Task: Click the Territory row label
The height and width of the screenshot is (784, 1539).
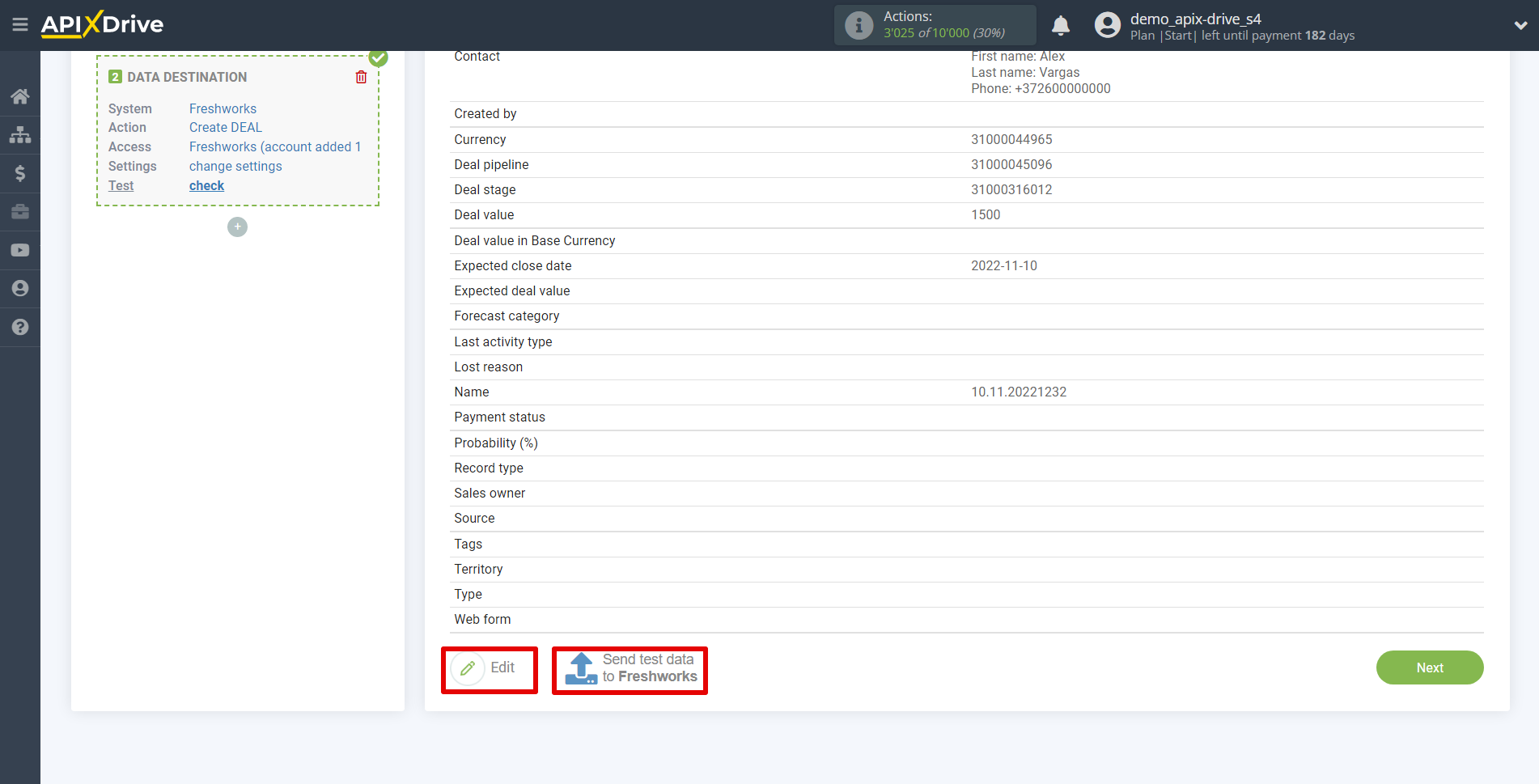Action: (478, 569)
